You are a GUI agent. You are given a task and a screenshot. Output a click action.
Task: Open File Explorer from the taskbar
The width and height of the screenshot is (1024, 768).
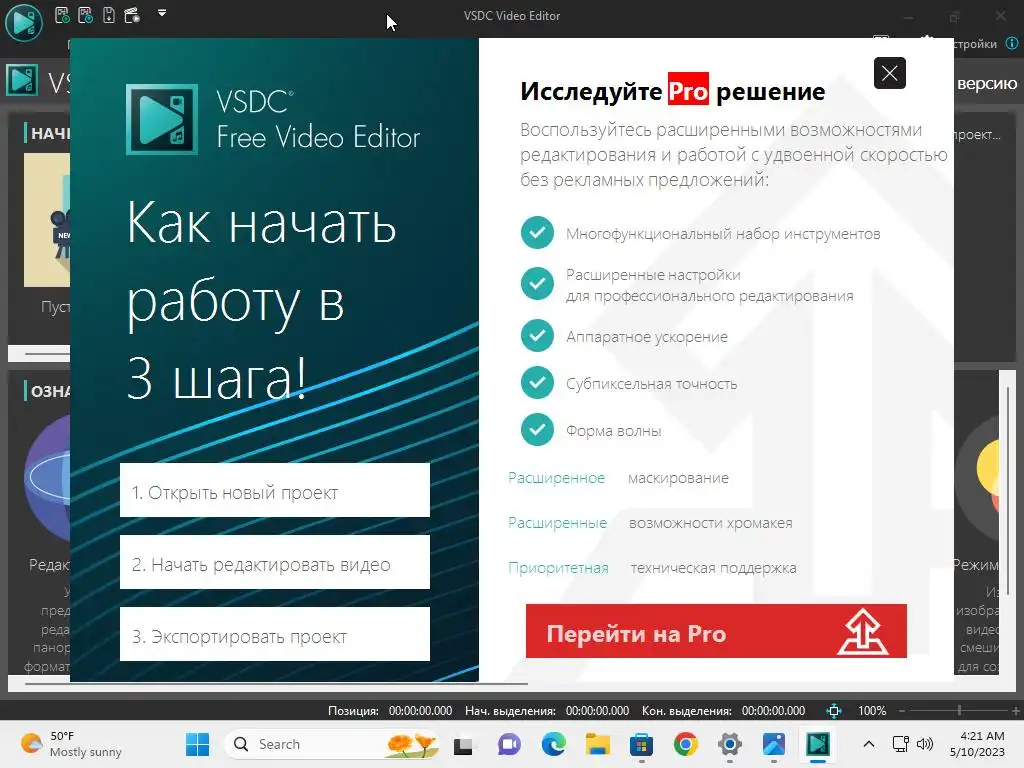[x=598, y=744]
